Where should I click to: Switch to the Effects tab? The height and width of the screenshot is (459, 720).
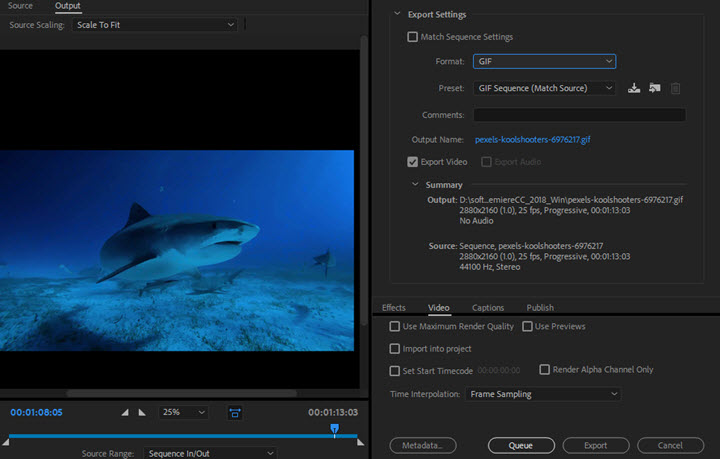(394, 307)
